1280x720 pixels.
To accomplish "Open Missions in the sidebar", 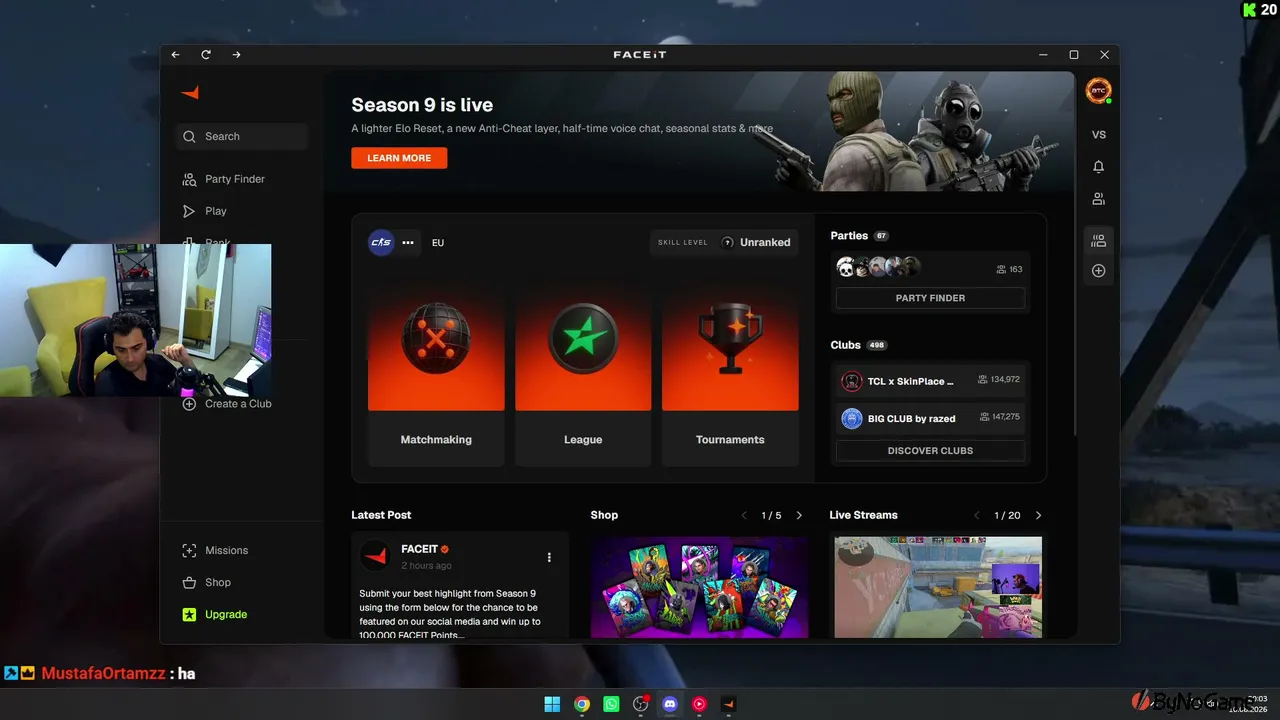I will (226, 551).
